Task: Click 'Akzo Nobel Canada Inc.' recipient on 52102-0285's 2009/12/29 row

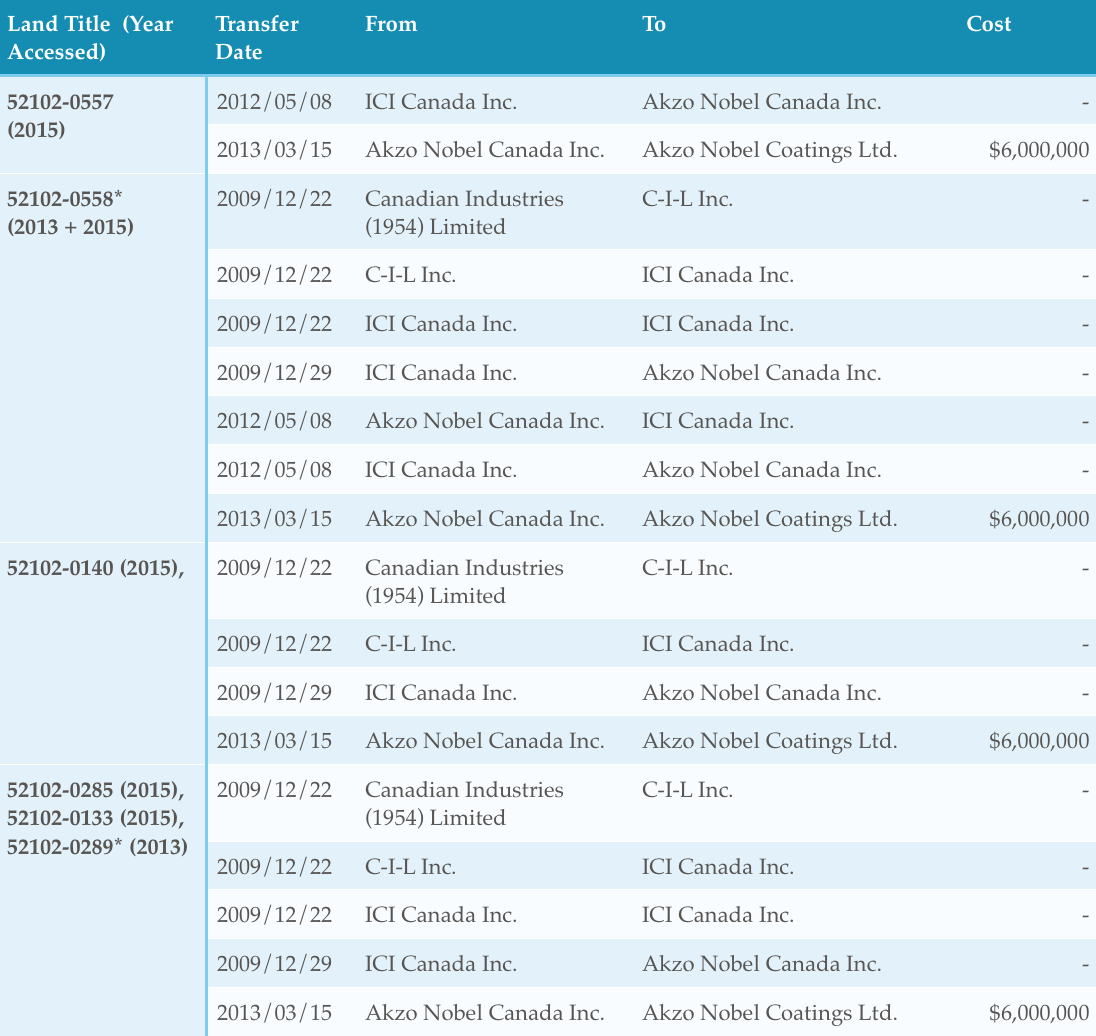Action: 761,965
